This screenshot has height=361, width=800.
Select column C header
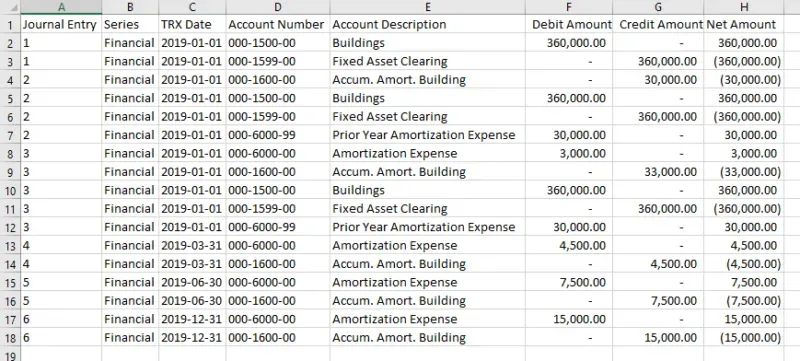[192, 7]
